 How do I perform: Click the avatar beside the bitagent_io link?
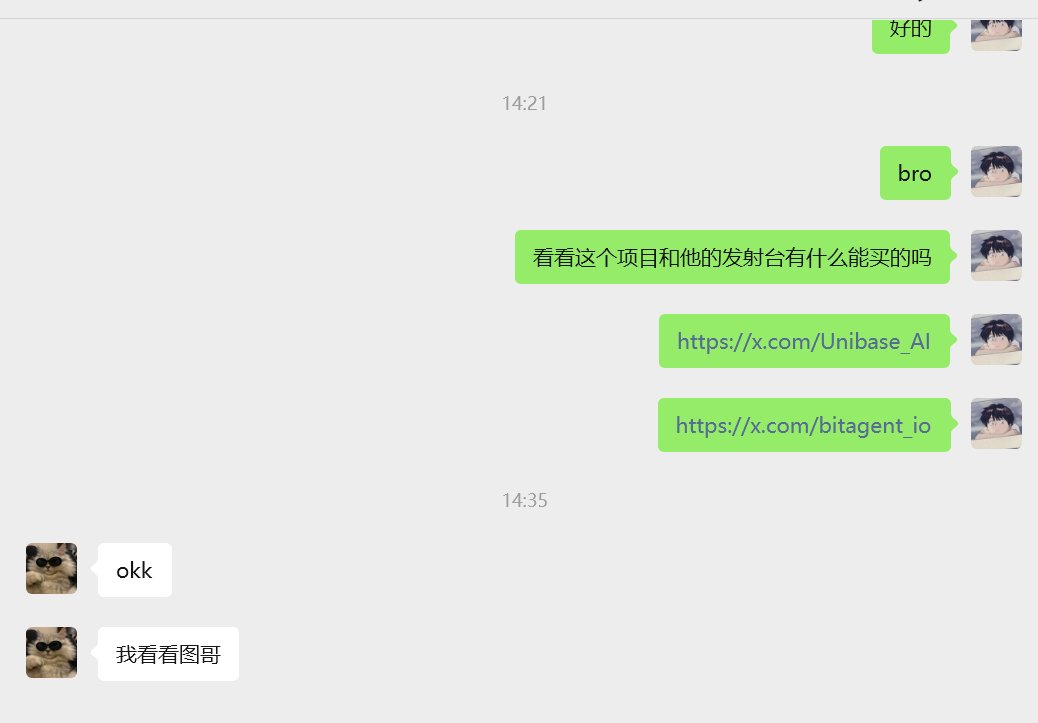(x=996, y=424)
